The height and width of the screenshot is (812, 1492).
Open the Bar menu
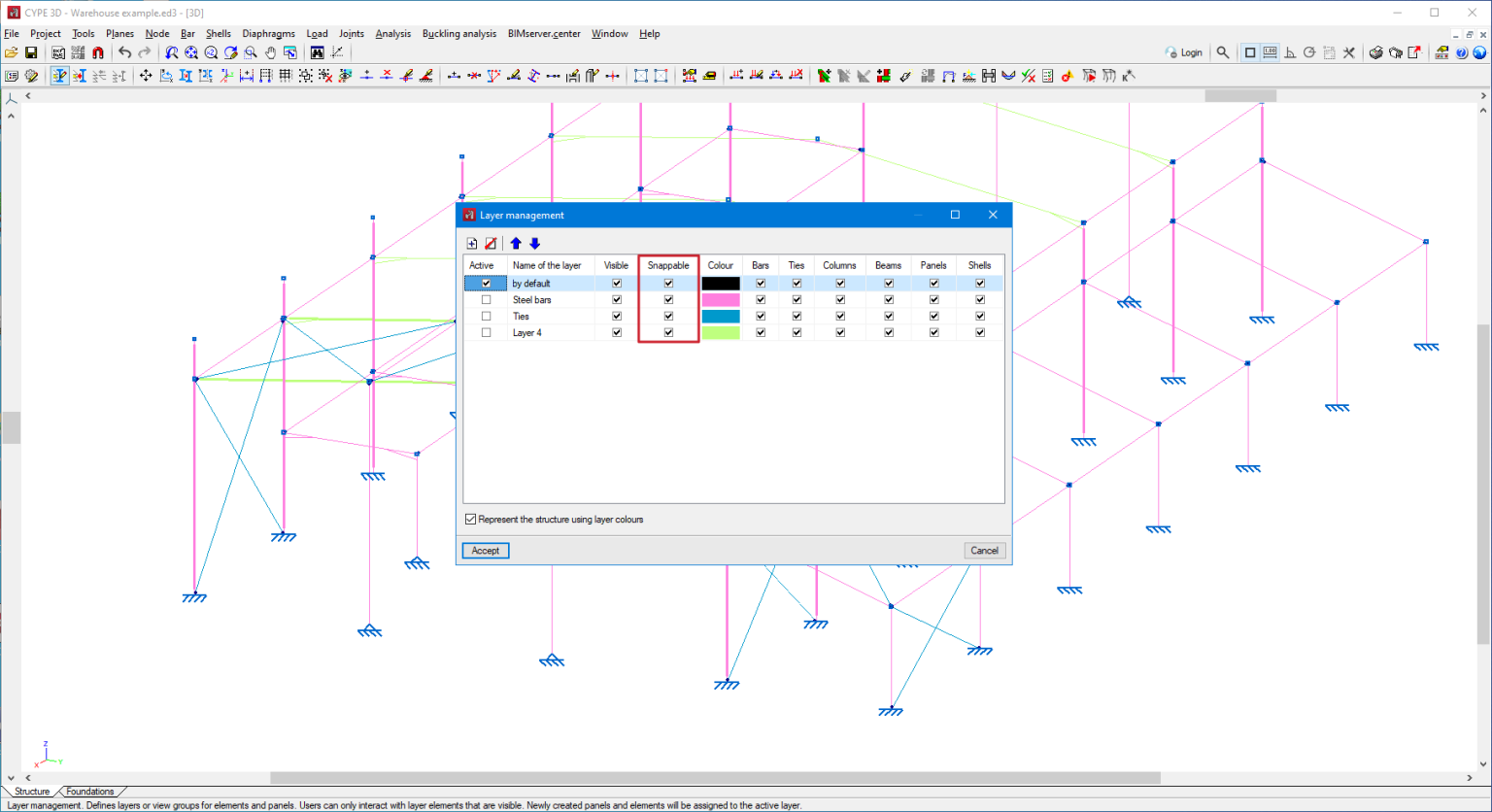tap(187, 33)
